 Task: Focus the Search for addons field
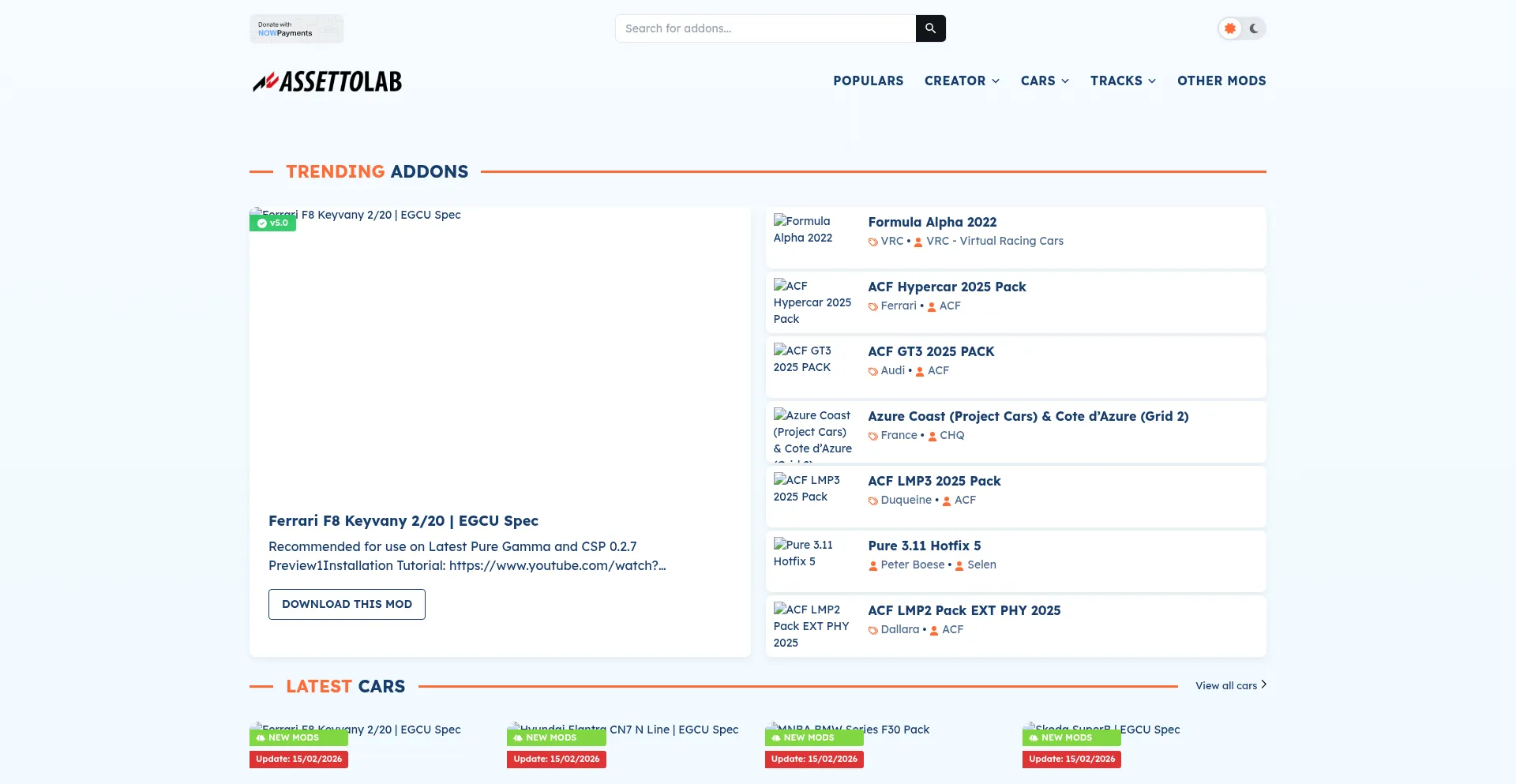coord(765,28)
